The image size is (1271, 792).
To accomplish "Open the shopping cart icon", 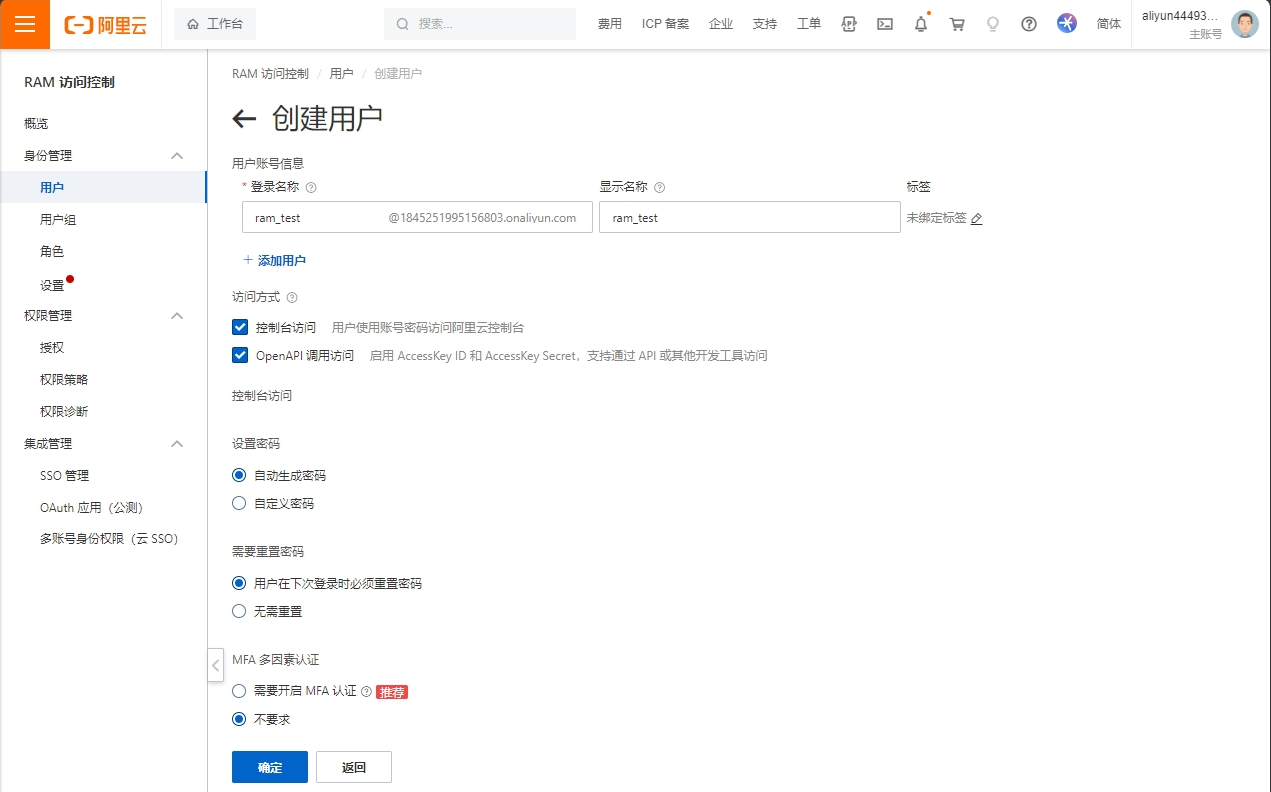I will pos(957,24).
